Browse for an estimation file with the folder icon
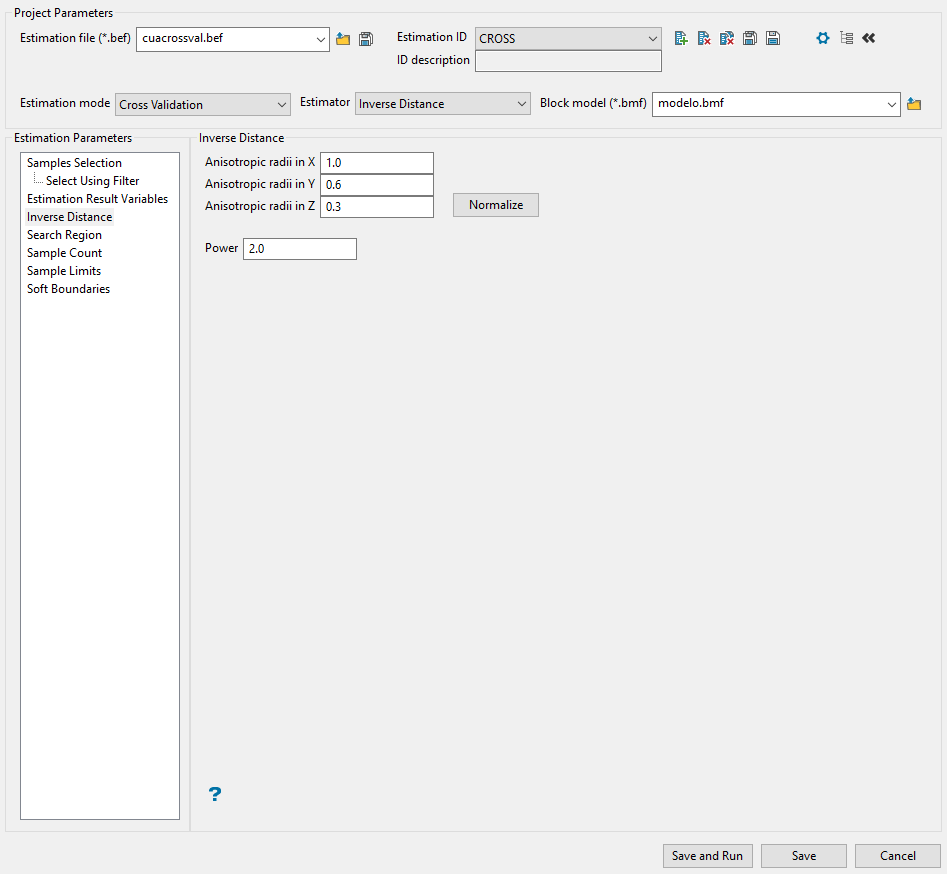This screenshot has height=874, width=947. pos(343,39)
